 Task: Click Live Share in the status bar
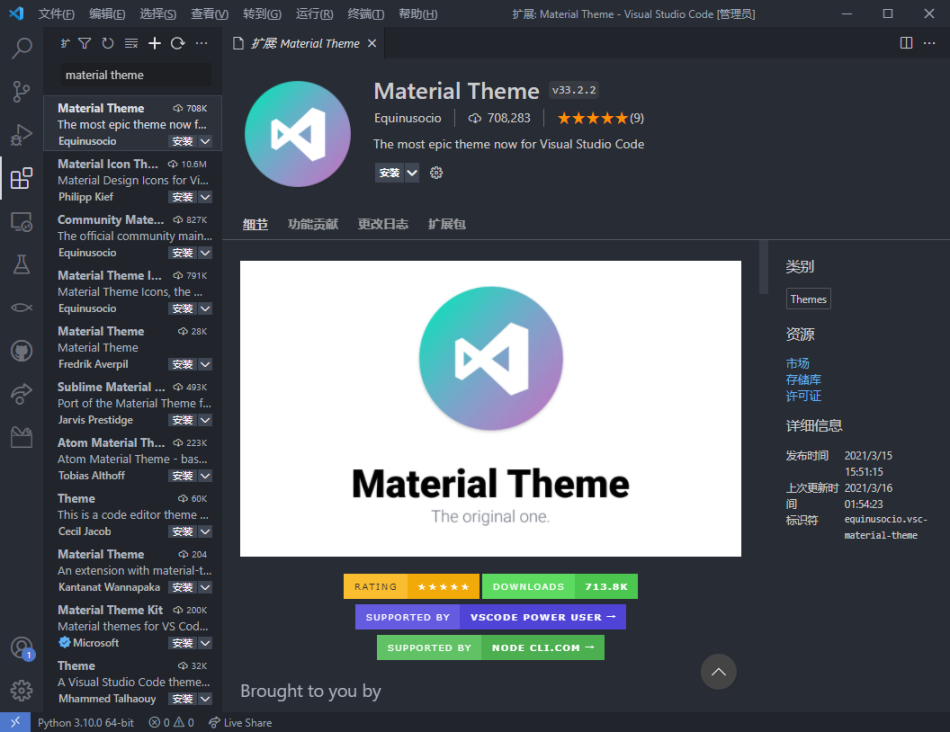pos(241,722)
